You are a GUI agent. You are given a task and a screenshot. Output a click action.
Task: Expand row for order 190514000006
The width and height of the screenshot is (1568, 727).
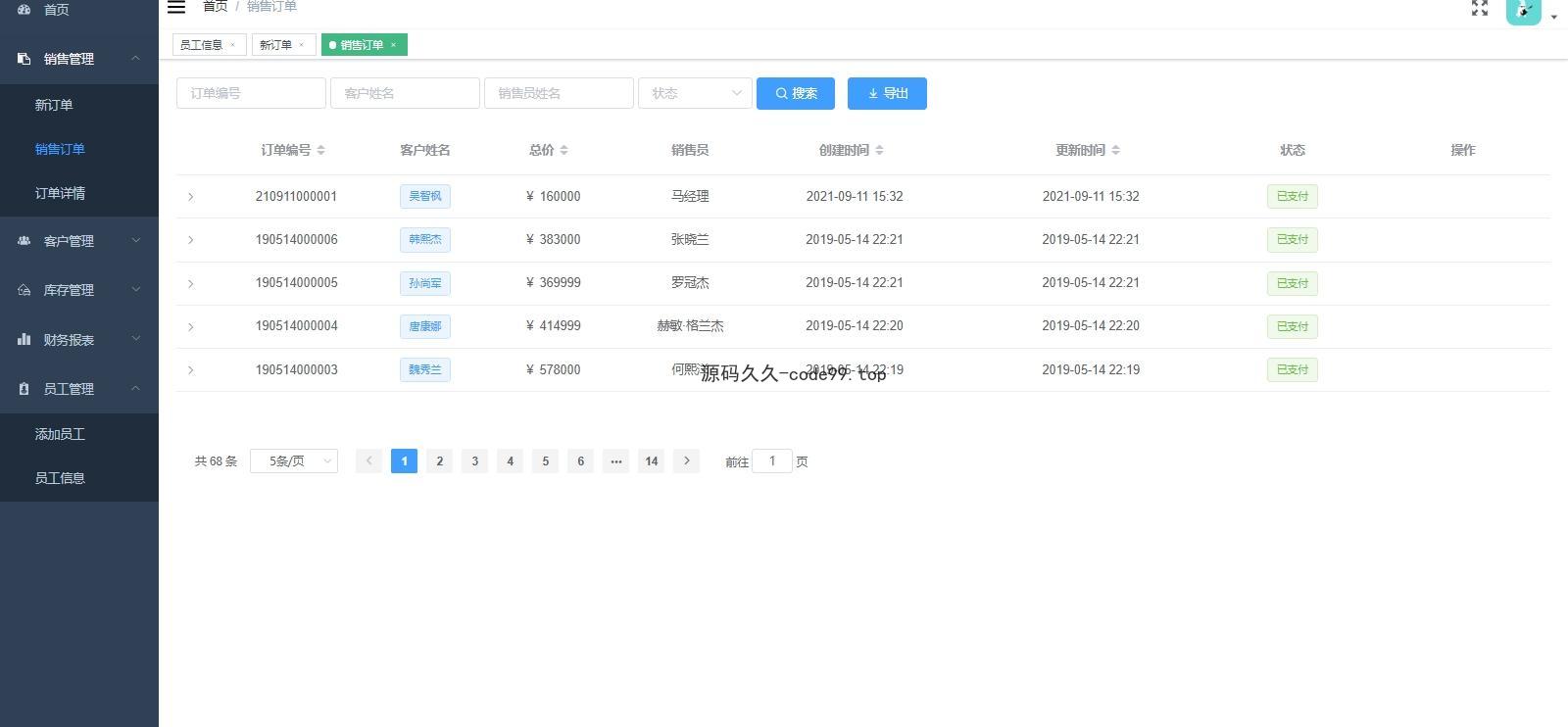tap(190, 240)
